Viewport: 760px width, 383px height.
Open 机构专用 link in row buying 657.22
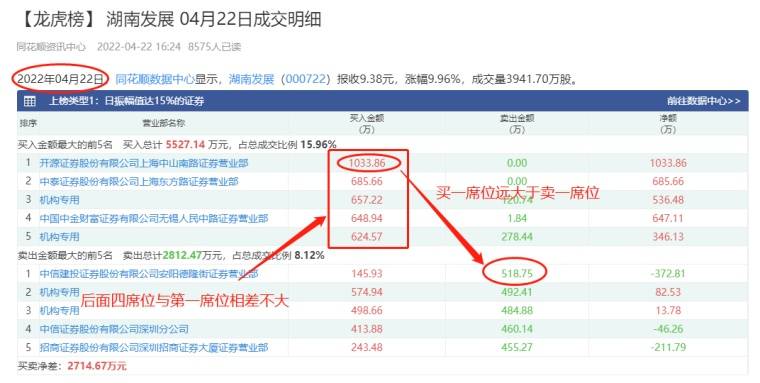pos(59,200)
